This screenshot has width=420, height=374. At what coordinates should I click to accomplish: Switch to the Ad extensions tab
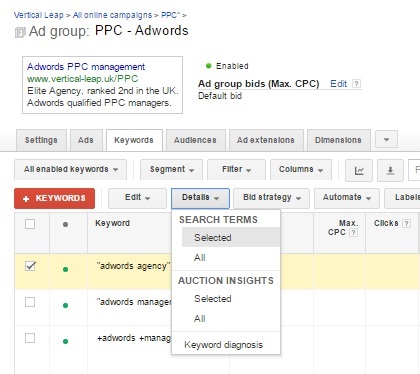click(266, 140)
